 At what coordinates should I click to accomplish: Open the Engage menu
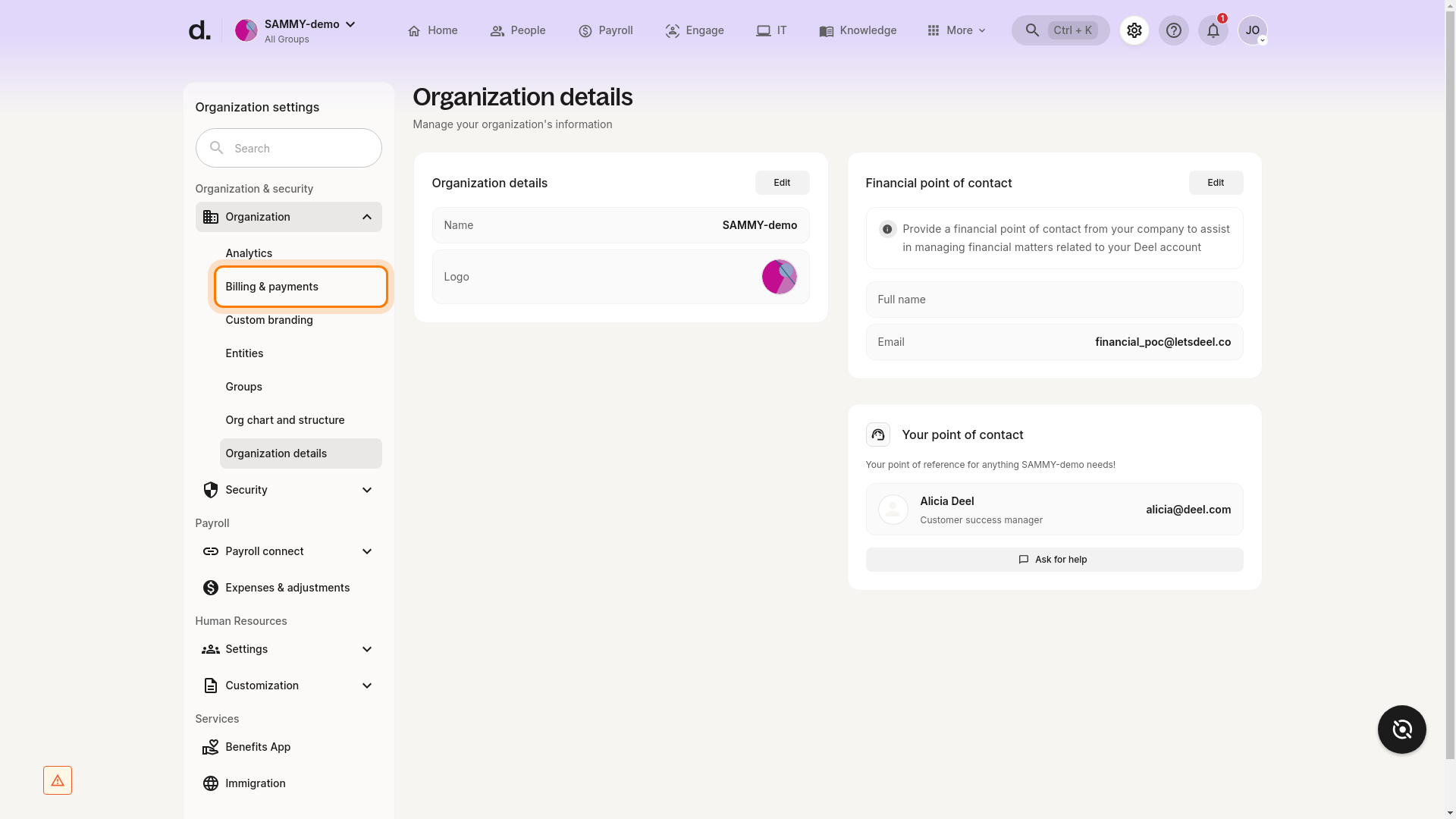[x=695, y=30]
